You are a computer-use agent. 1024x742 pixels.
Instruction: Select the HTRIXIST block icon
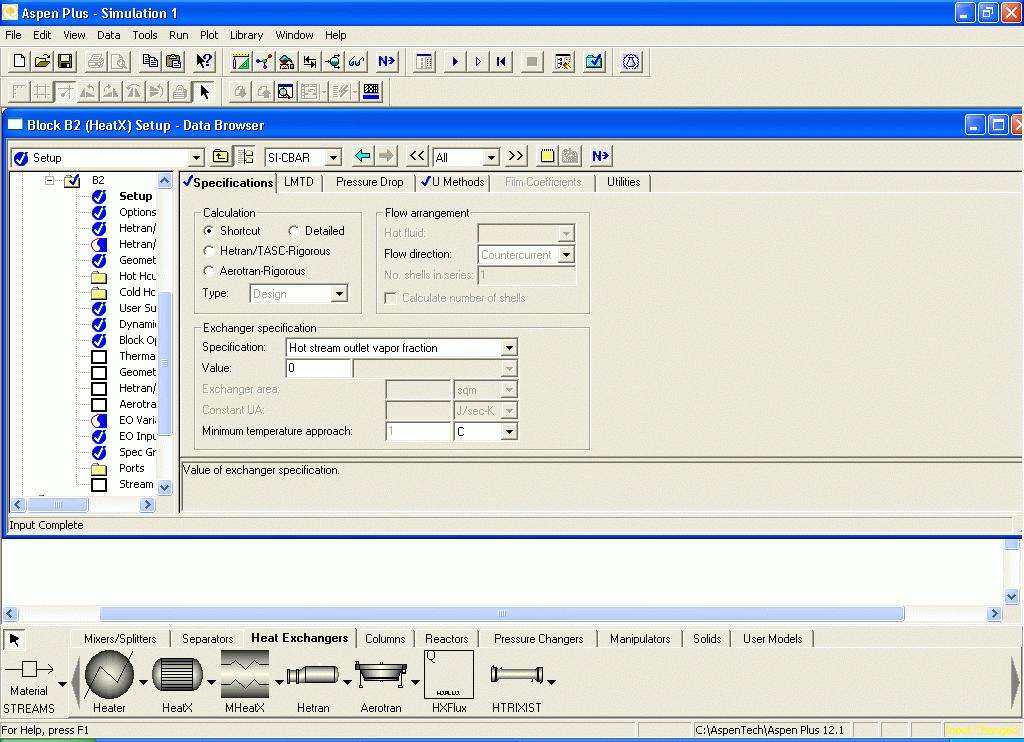(x=517, y=674)
